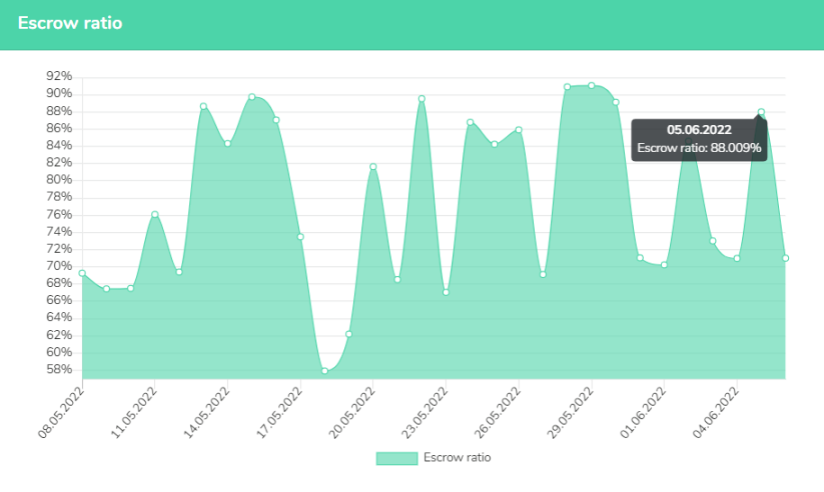Select the 20.05.2022 data point near 82%

point(373,167)
